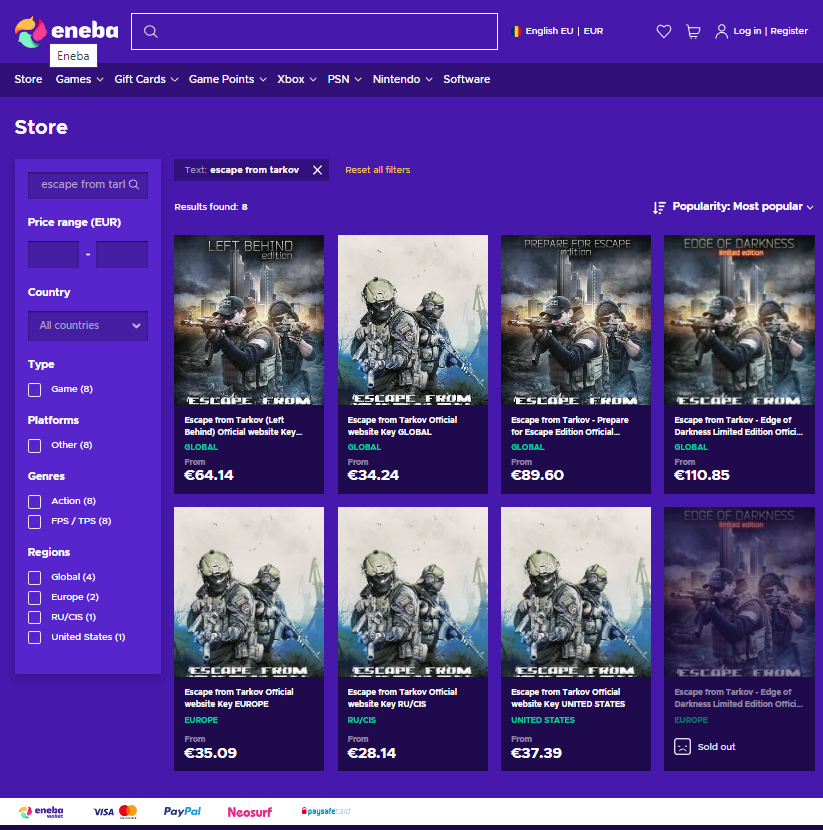Open the shopping cart icon
The height and width of the screenshot is (830, 823).
693,31
